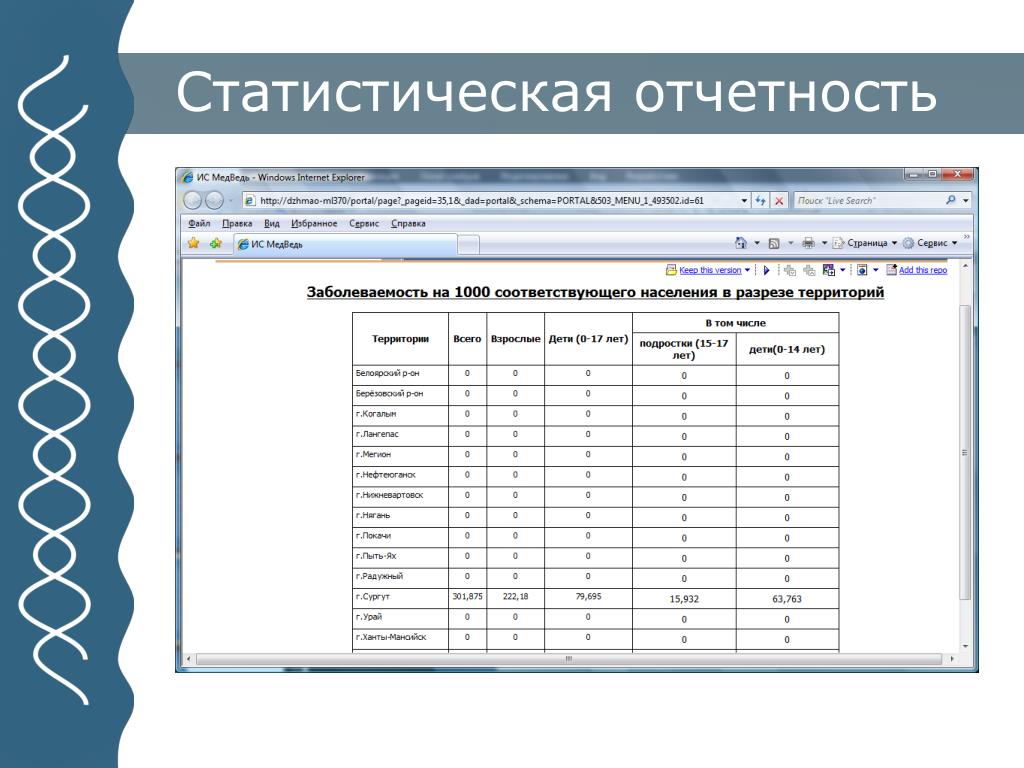Click the г.Нижневартовск row label

click(x=389, y=495)
